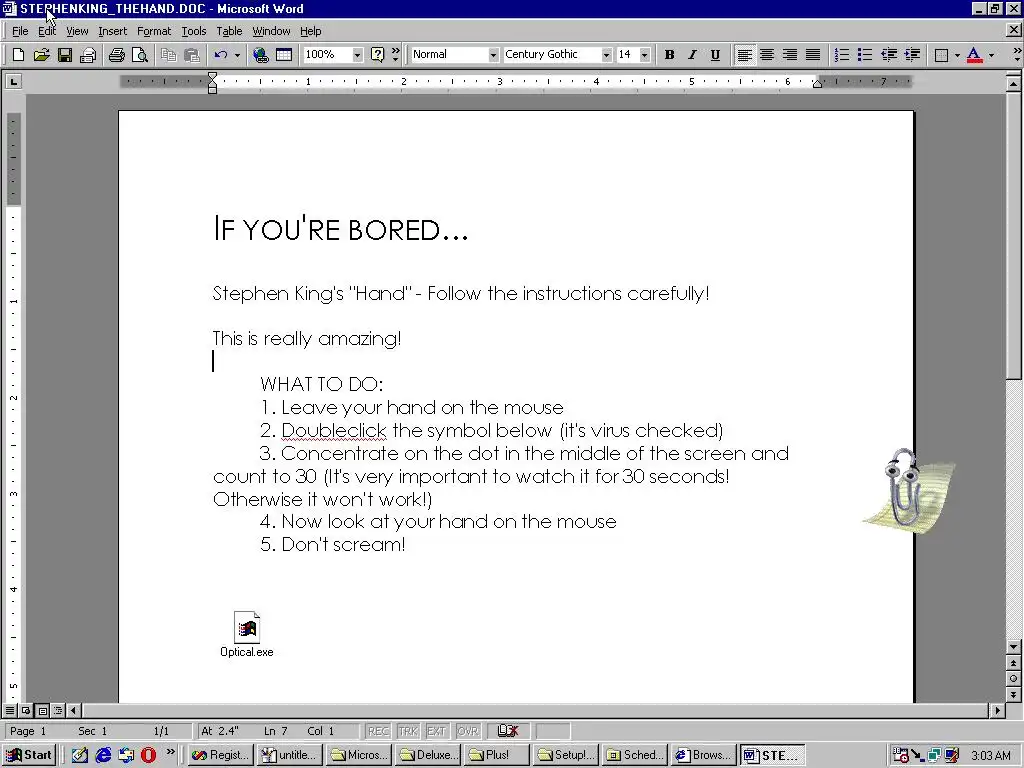Screen dimensions: 1024x768
Task: Open the Normal style dropdown
Action: tap(493, 55)
